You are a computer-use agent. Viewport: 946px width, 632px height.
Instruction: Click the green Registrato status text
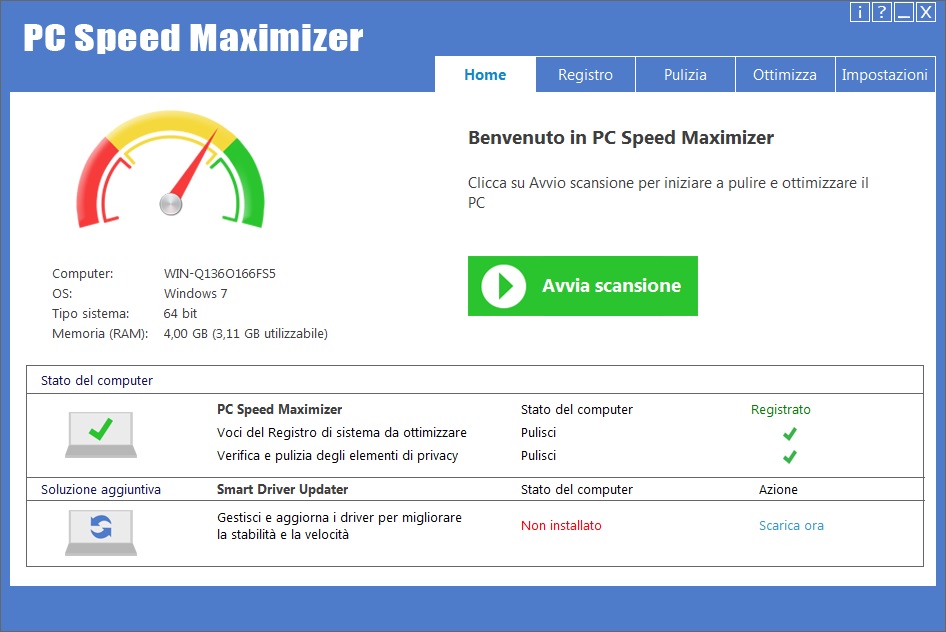781,409
